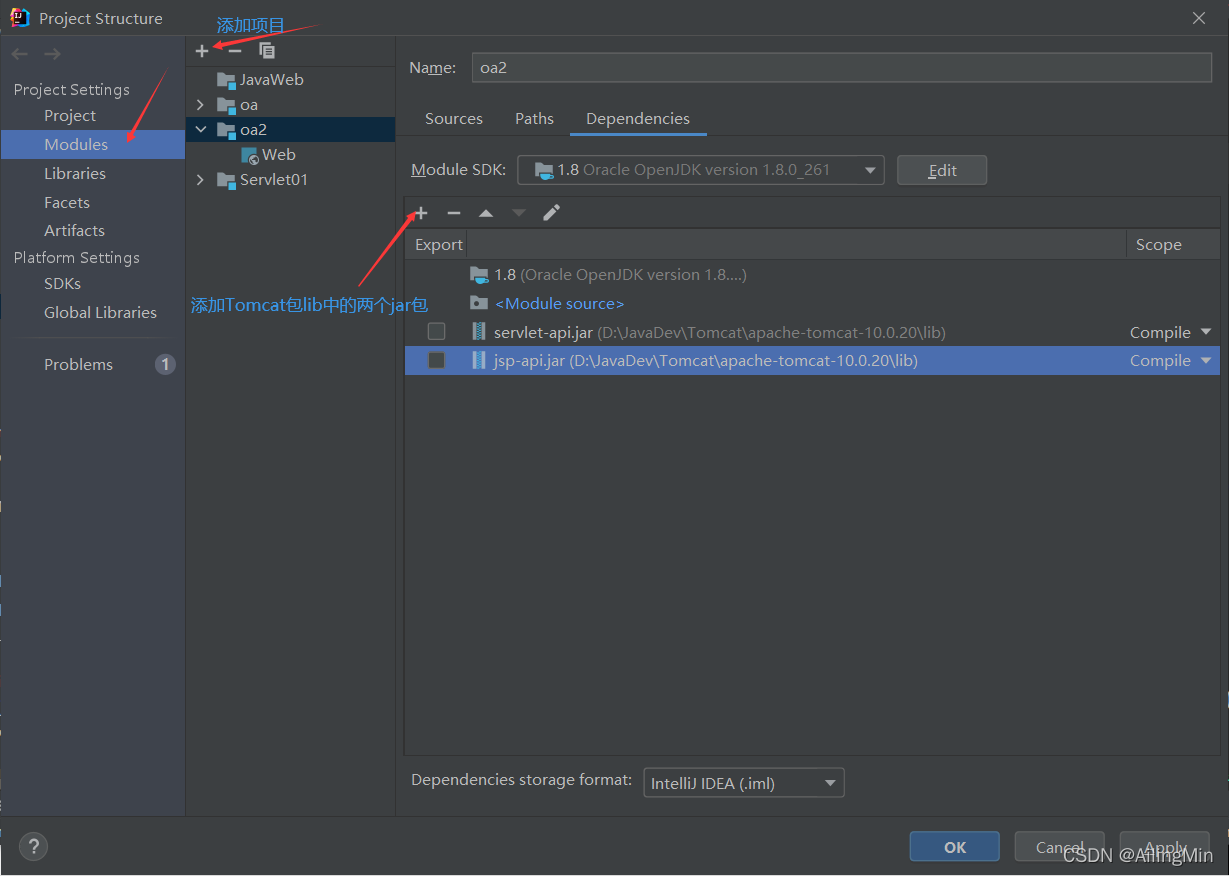Image resolution: width=1229 pixels, height=876 pixels.
Task: Click the Edit SDK button
Action: (942, 170)
